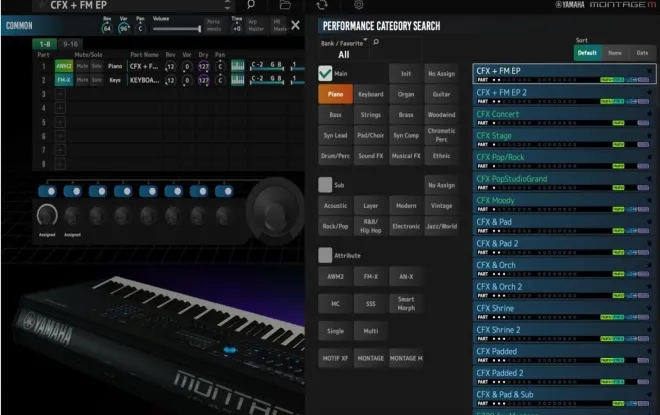Select the Organ main category

tap(406, 94)
